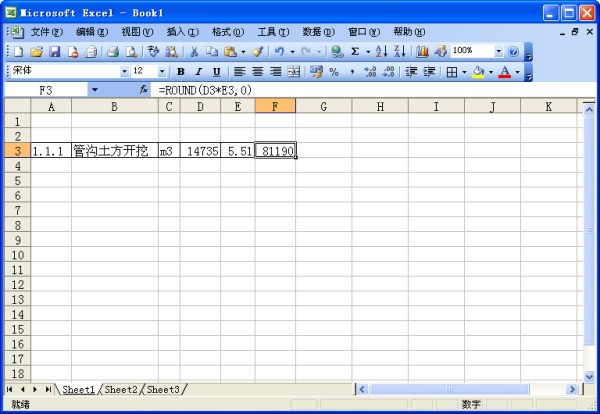
Task: Toggle italic formatting
Action: (x=199, y=72)
